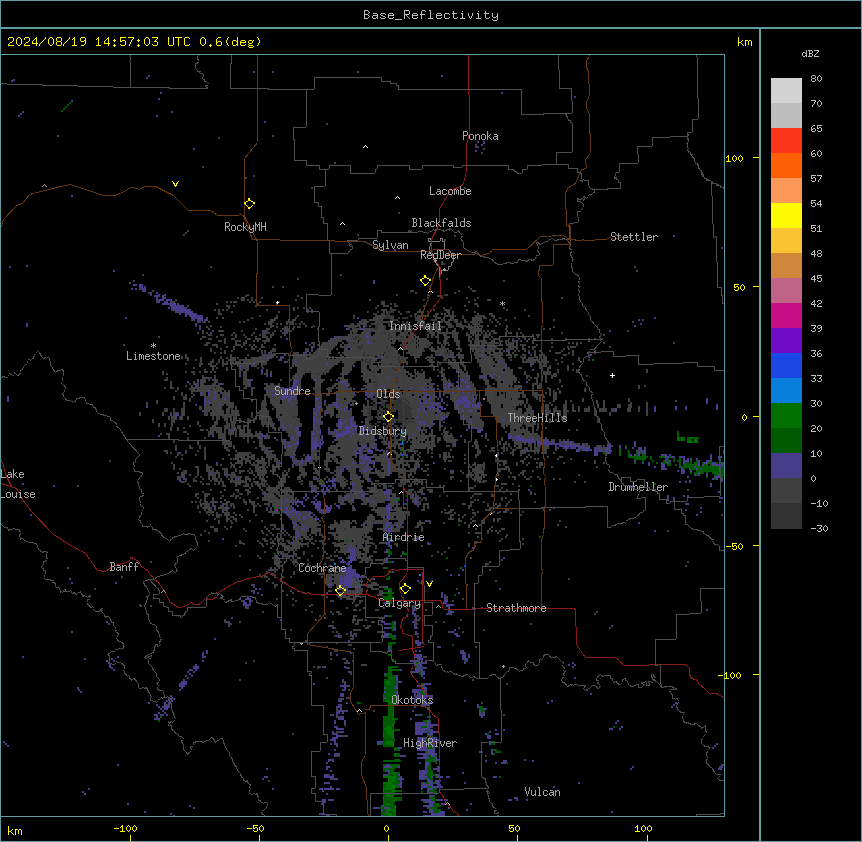
Task: Click the asterisk marker above Limestone
Action: click(x=153, y=346)
